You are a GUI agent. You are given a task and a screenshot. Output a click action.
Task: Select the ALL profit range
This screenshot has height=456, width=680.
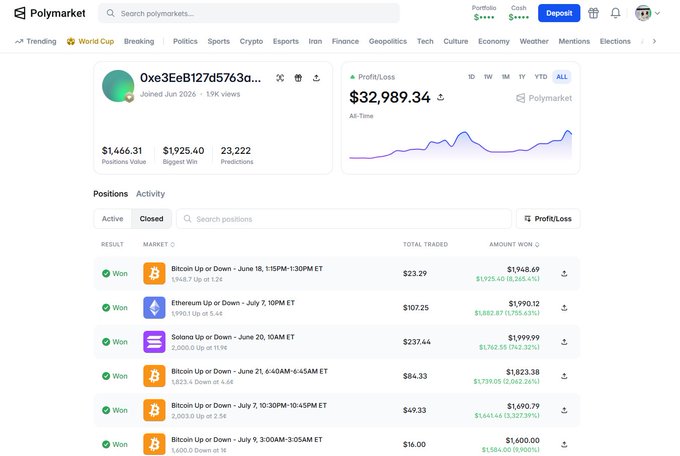click(x=562, y=77)
